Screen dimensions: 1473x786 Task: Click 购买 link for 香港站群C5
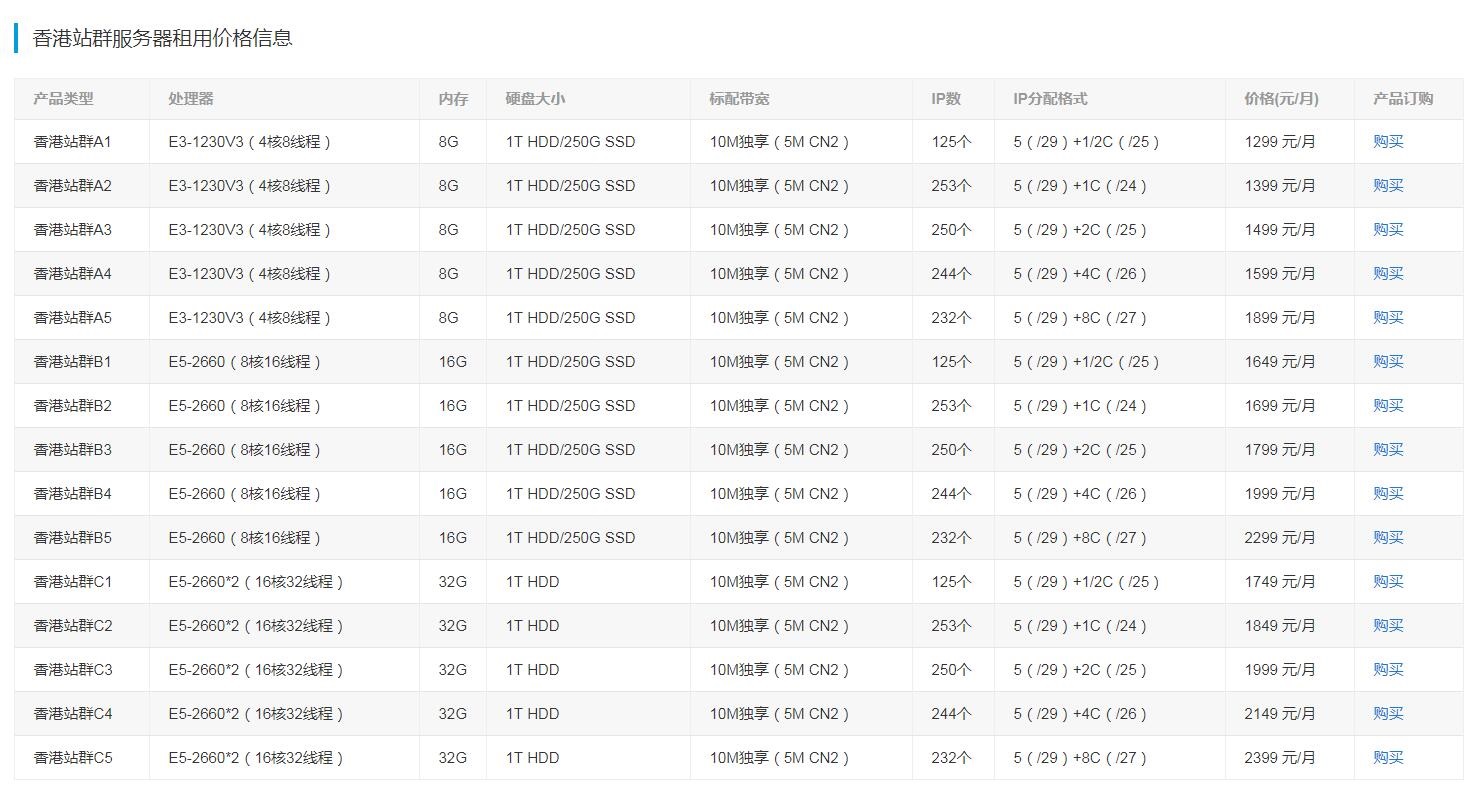coord(1388,758)
